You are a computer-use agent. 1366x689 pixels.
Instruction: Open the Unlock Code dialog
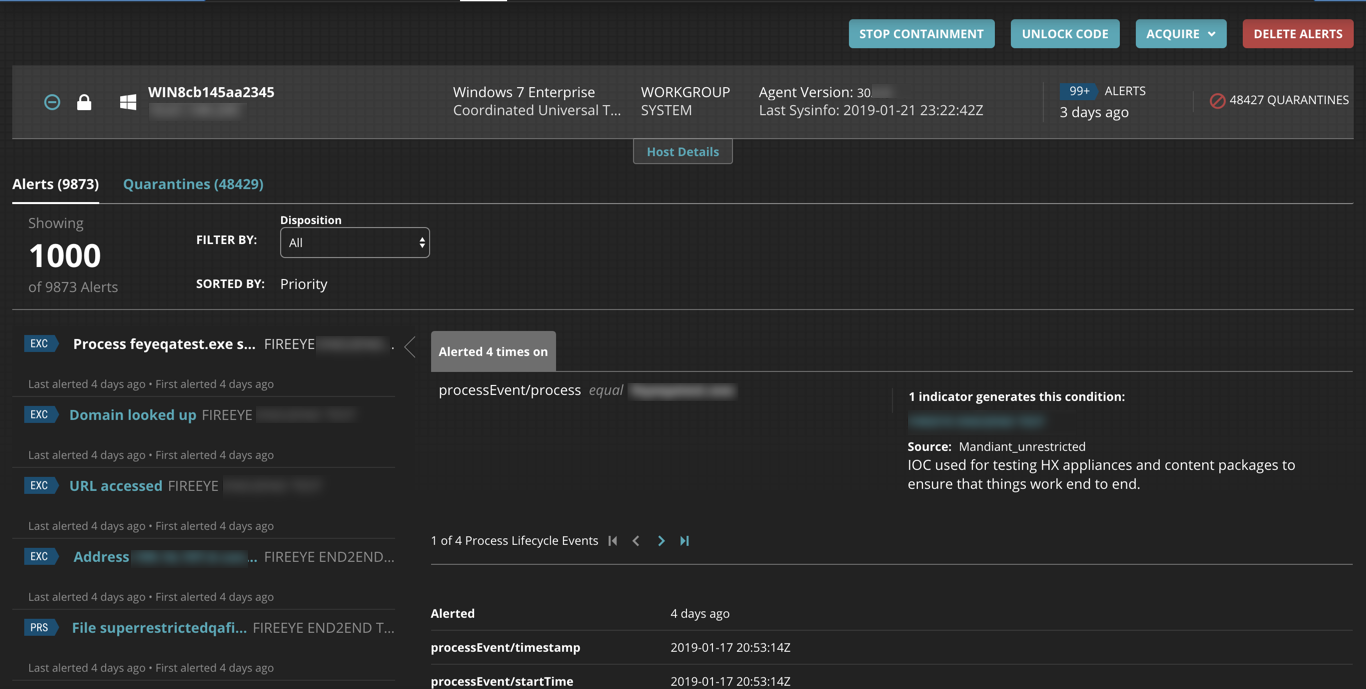(1065, 34)
